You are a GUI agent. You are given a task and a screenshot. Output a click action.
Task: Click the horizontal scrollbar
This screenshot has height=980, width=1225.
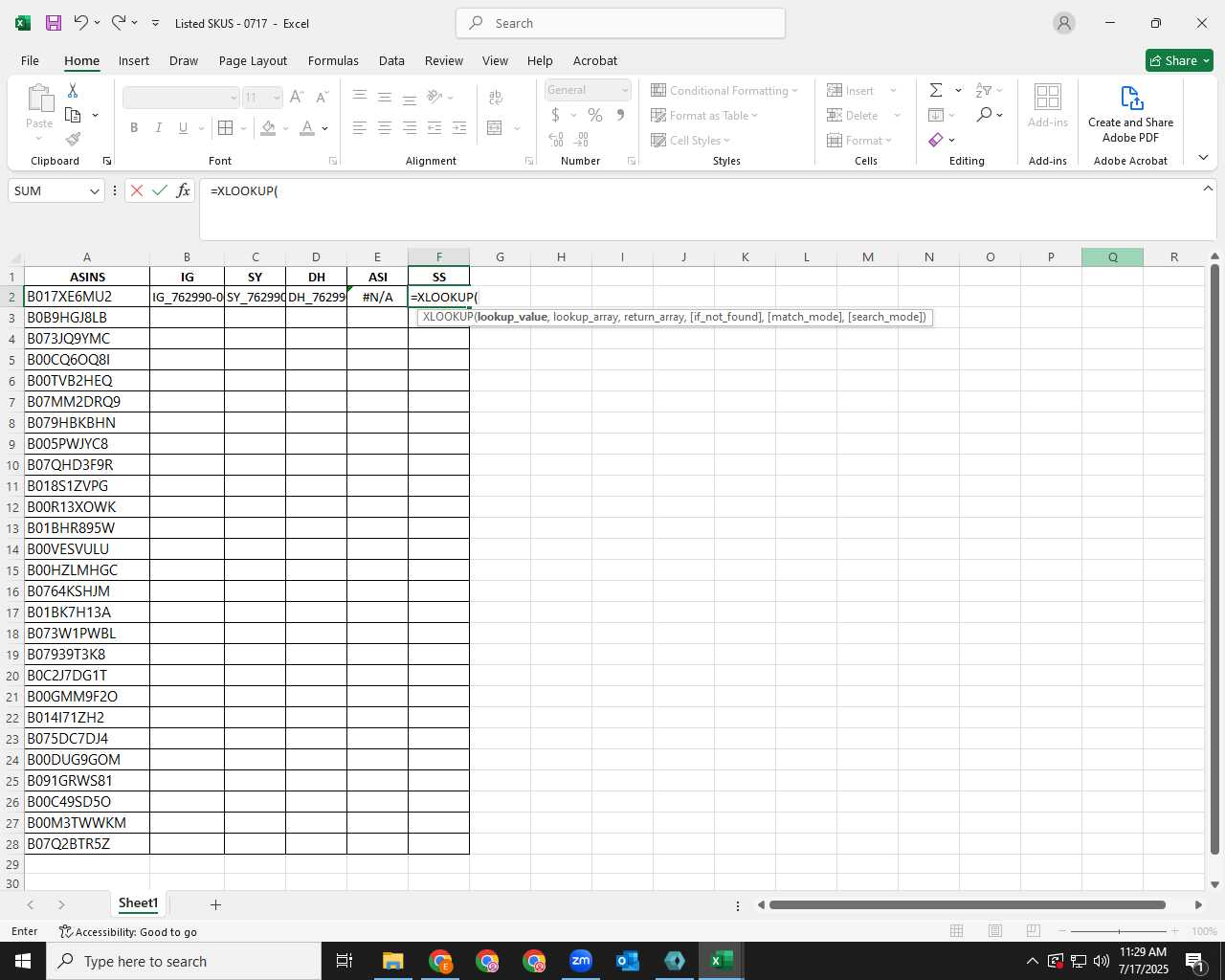click(967, 904)
